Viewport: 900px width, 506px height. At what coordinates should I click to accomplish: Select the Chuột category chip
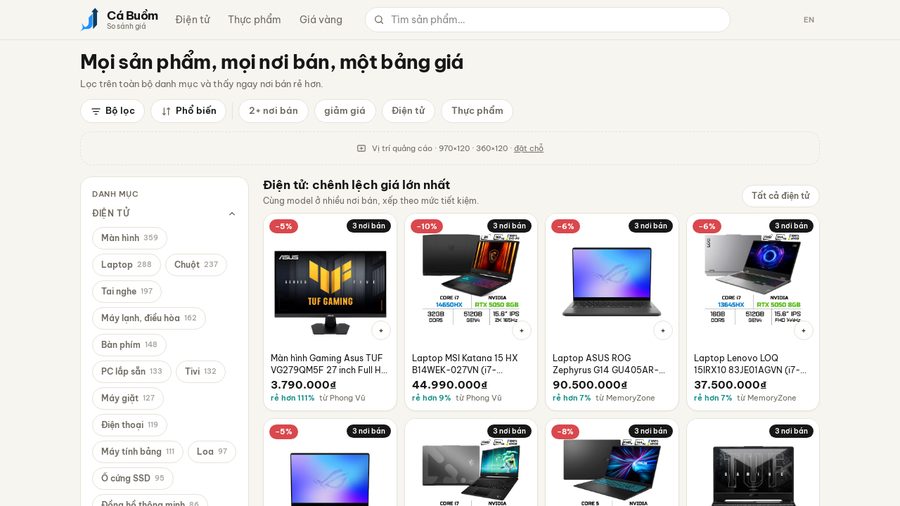pos(196,264)
